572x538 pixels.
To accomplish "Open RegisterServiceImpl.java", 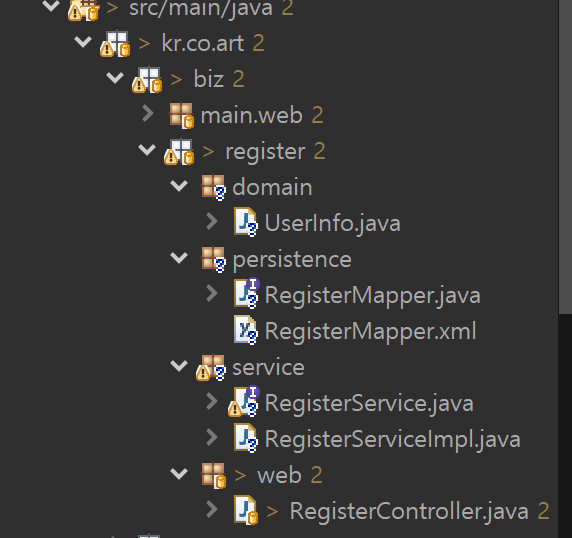I will click(393, 439).
